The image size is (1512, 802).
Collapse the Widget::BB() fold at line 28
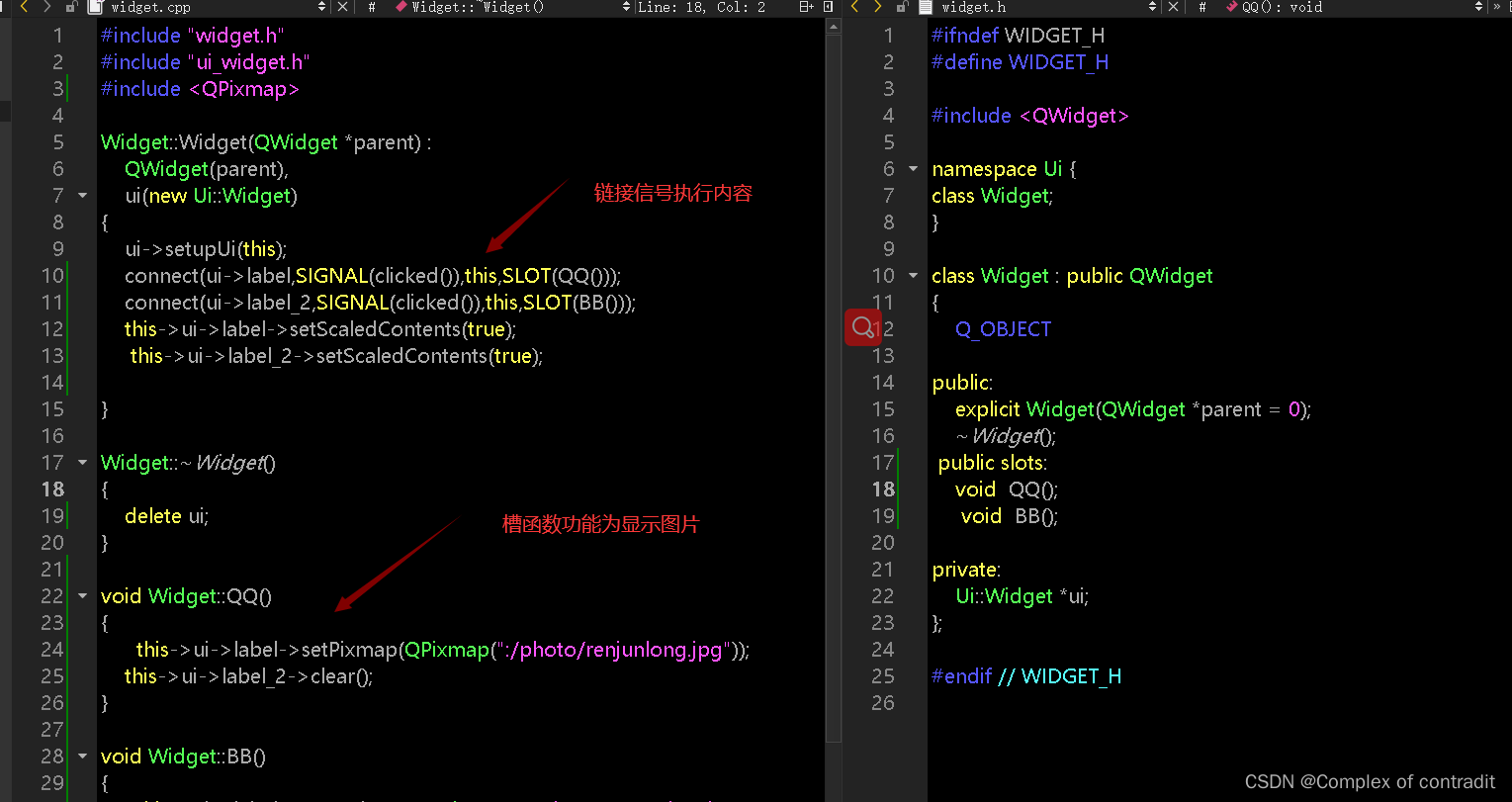pos(82,756)
